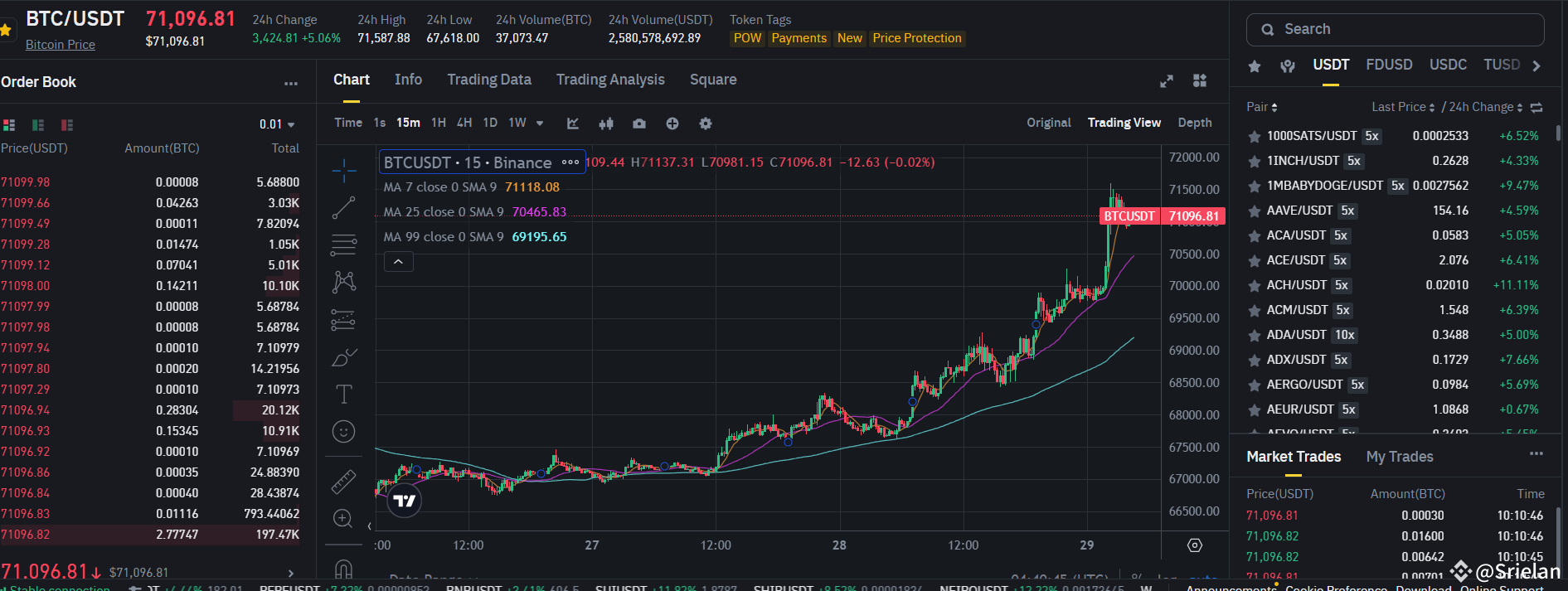Screen dimensions: 1568x591
Task: Open the Square tab
Action: point(713,80)
